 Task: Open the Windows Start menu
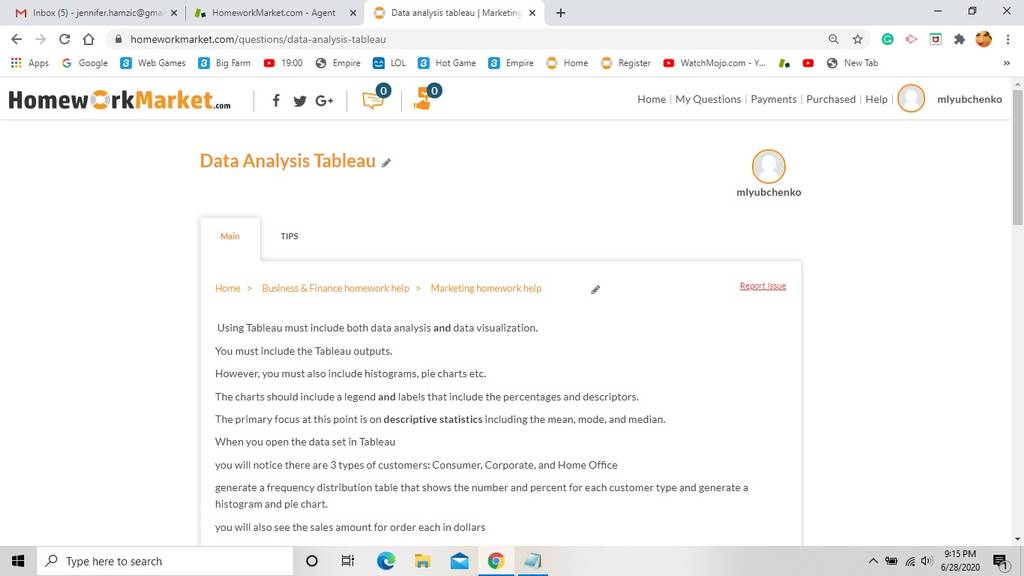[18, 561]
